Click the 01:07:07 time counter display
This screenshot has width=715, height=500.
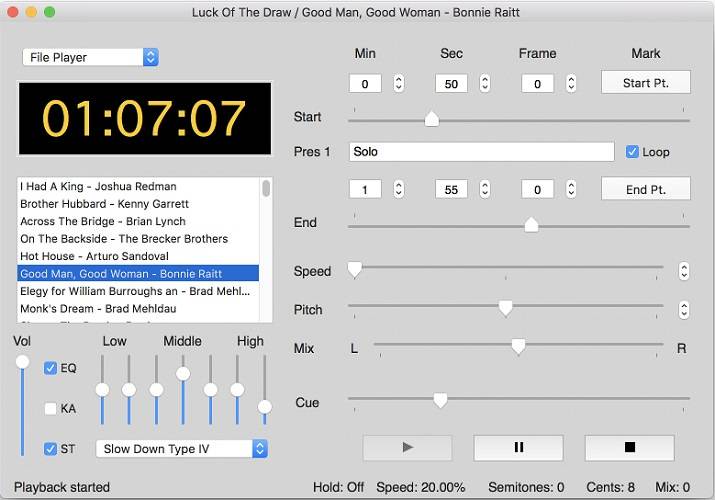click(x=145, y=119)
